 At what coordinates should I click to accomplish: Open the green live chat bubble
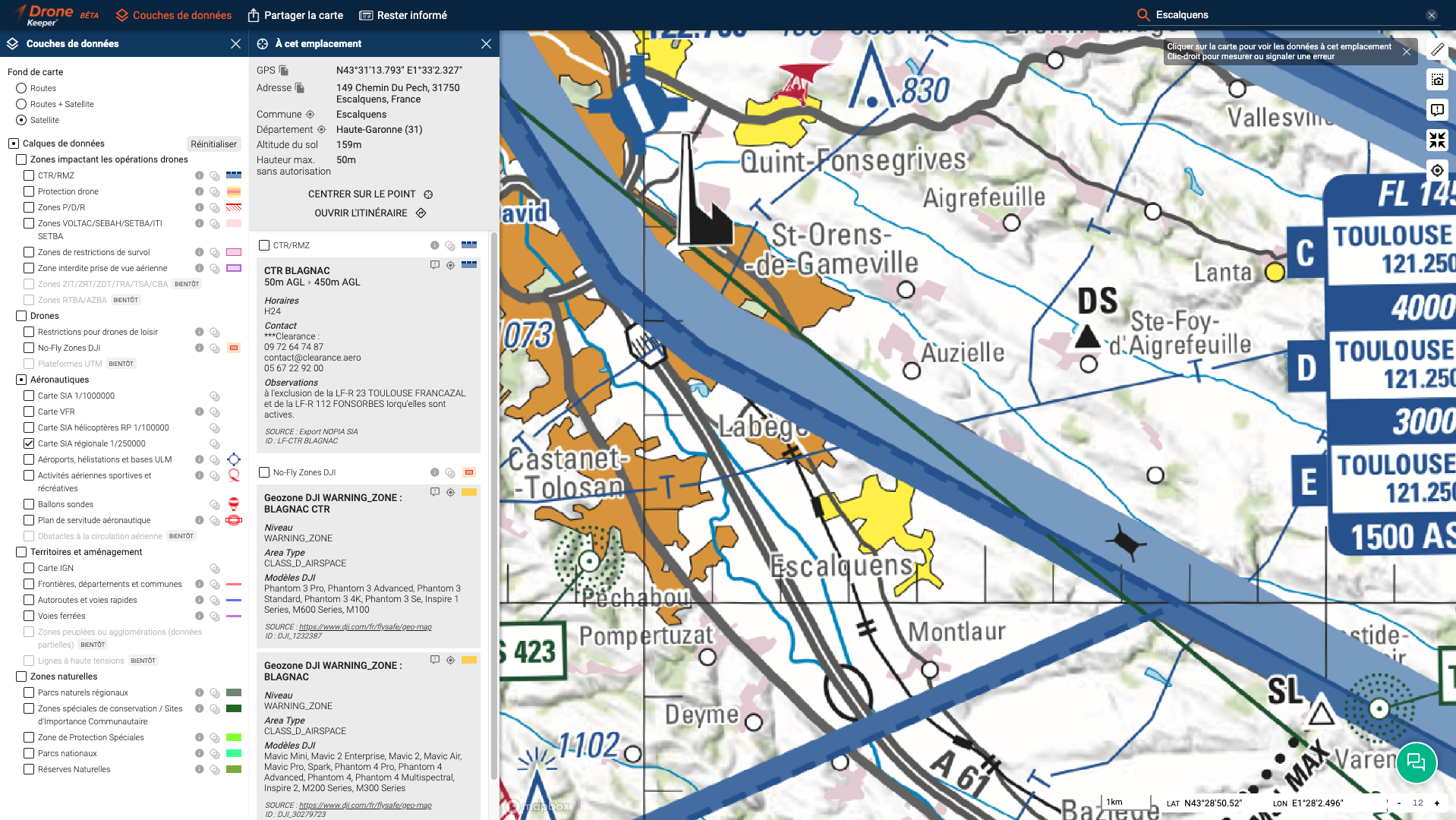[x=1416, y=762]
